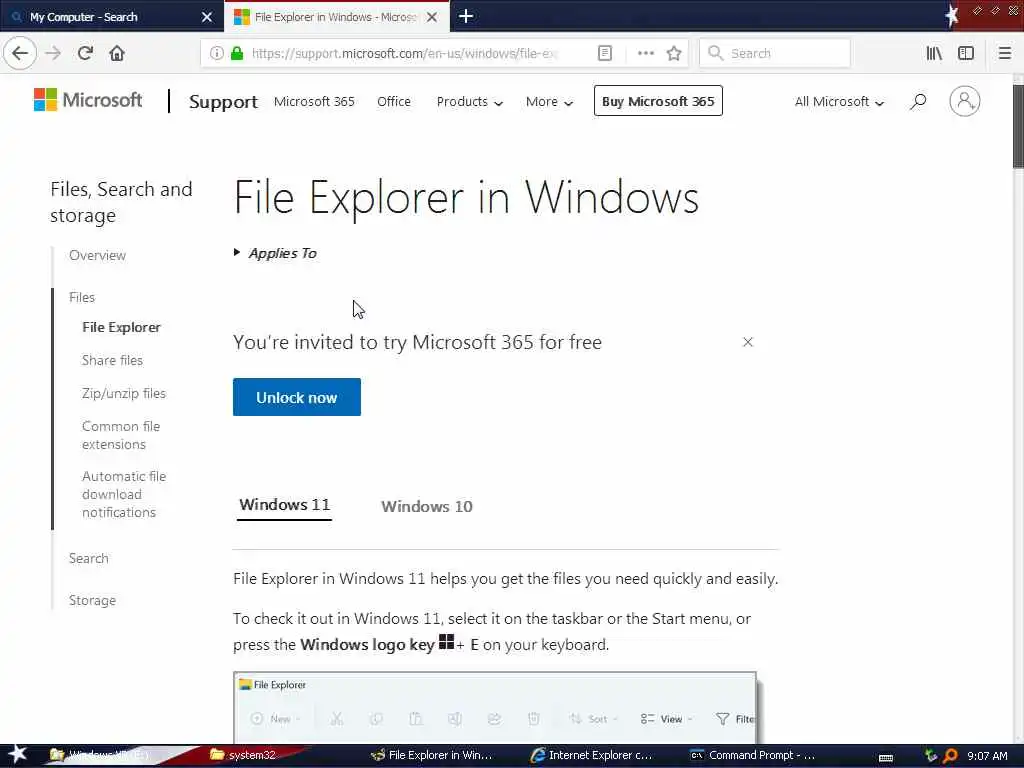Click the File Explorer screenshot thumbnail

[494, 707]
